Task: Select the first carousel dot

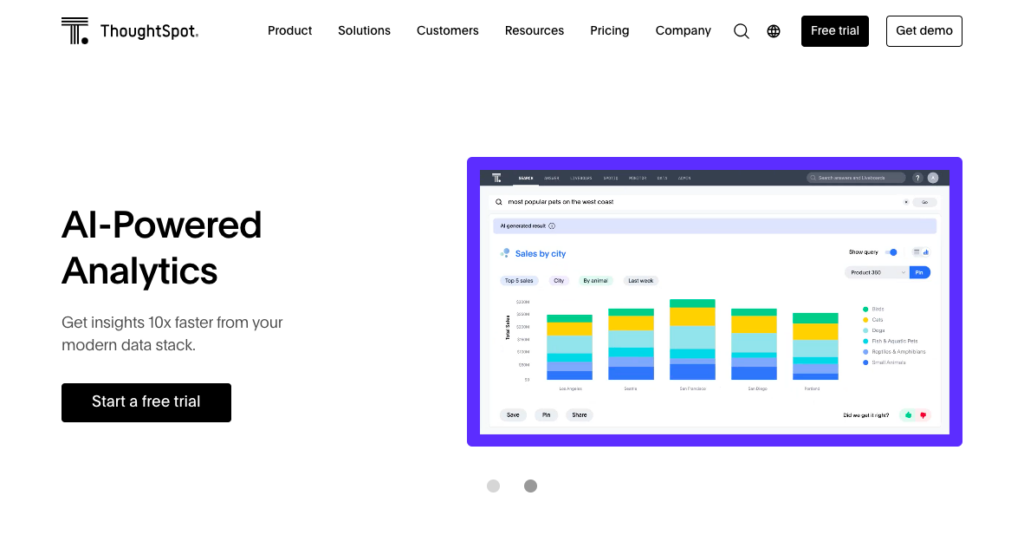Action: pos(493,486)
